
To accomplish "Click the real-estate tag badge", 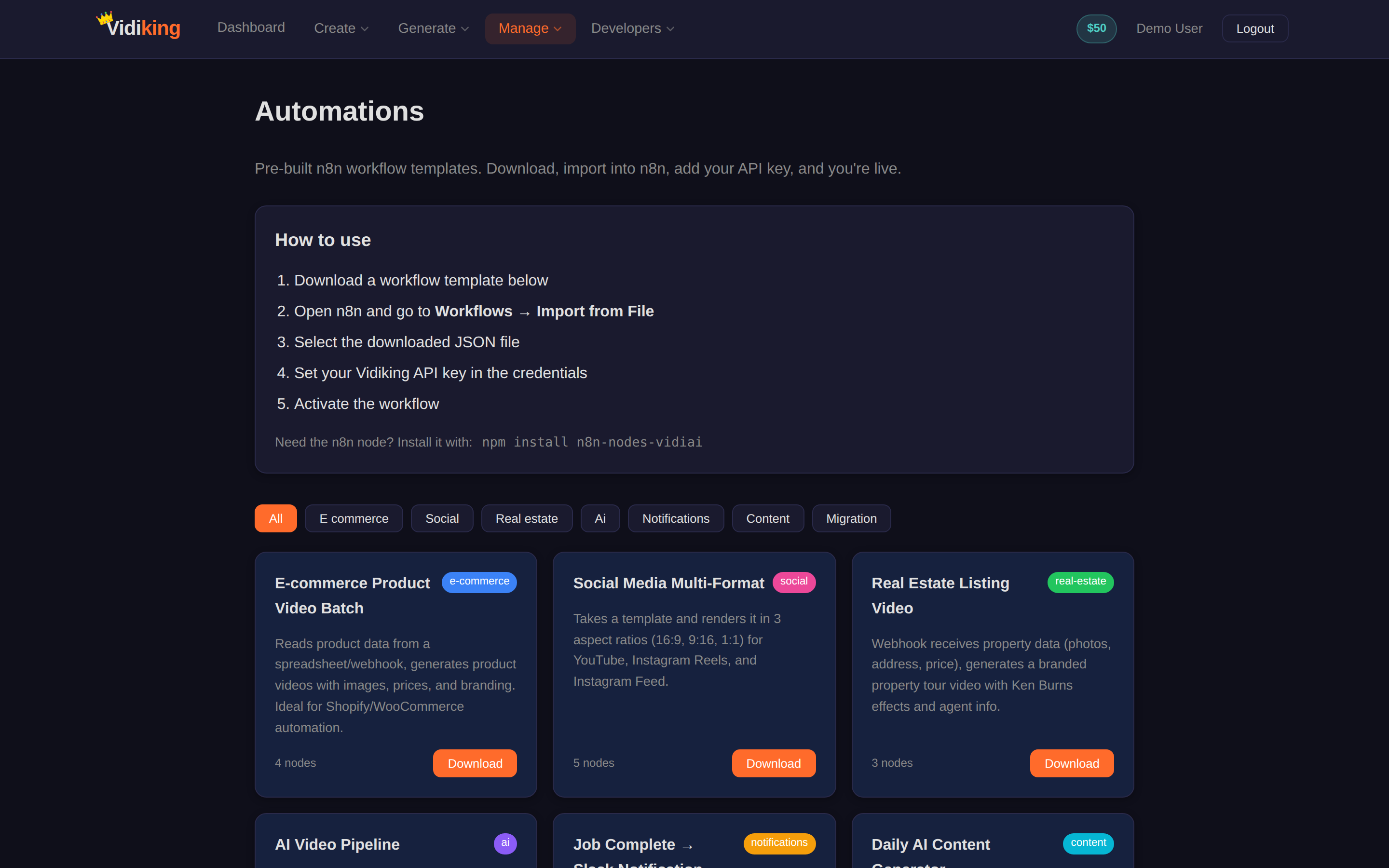I will click(x=1080, y=582).
